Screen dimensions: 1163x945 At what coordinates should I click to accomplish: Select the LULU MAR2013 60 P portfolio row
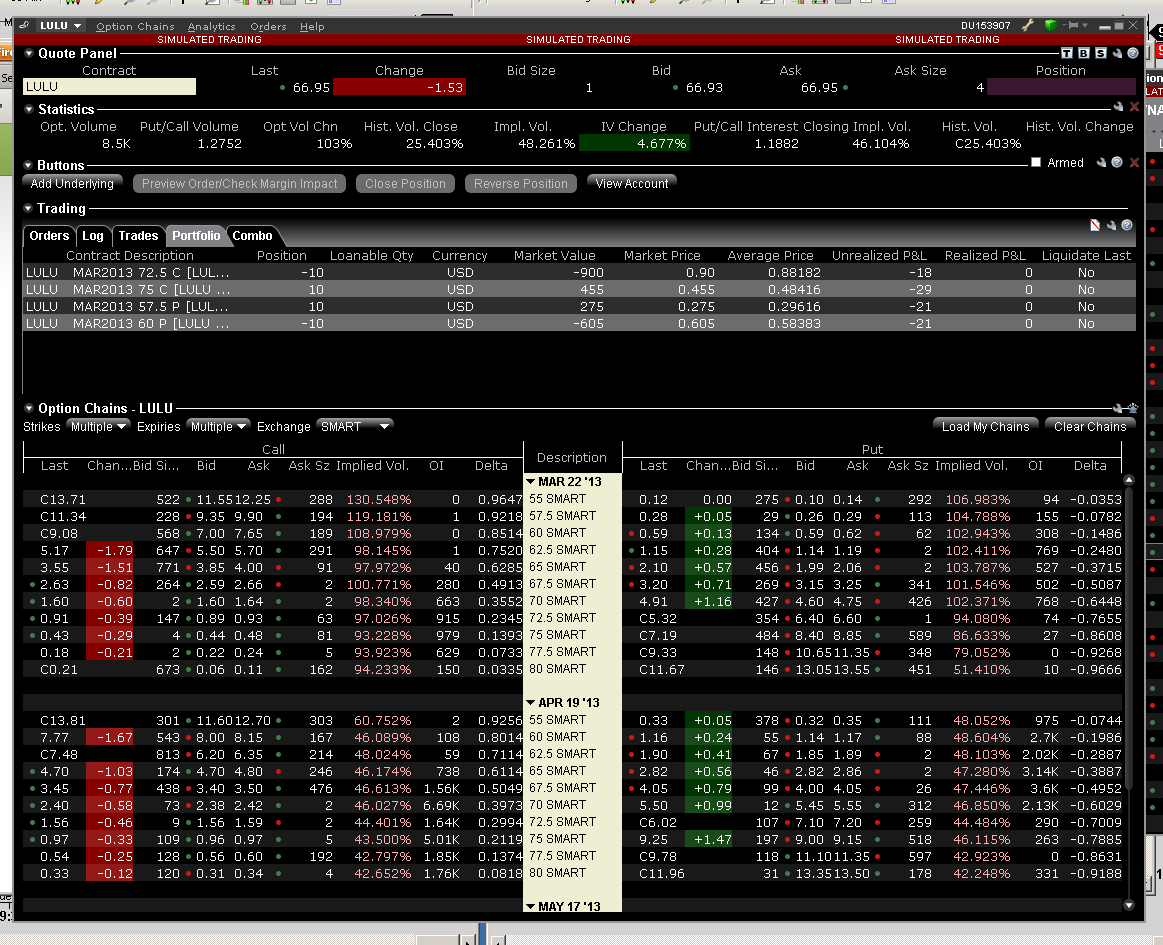pos(579,323)
